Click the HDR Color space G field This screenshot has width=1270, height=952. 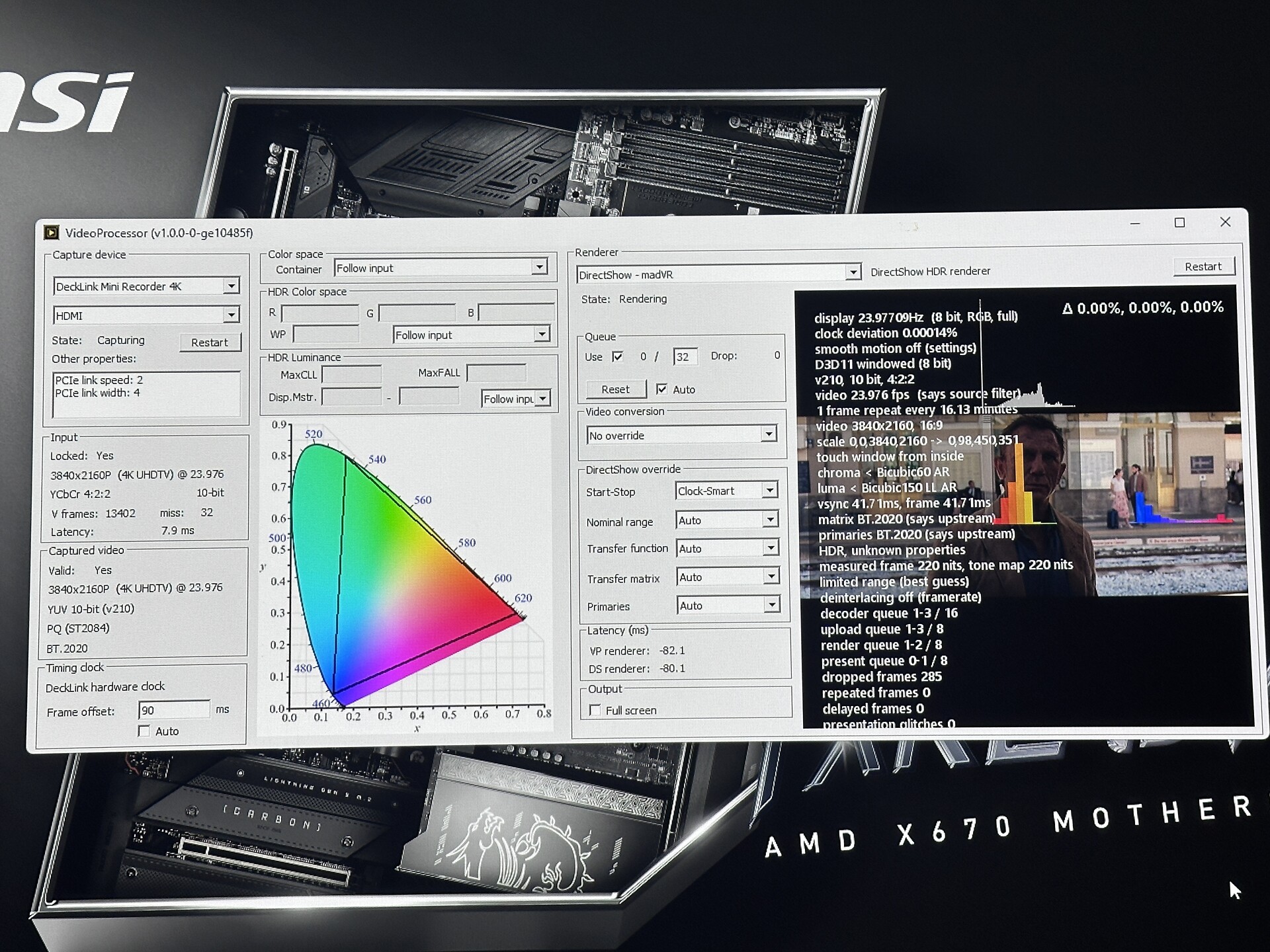click(417, 313)
